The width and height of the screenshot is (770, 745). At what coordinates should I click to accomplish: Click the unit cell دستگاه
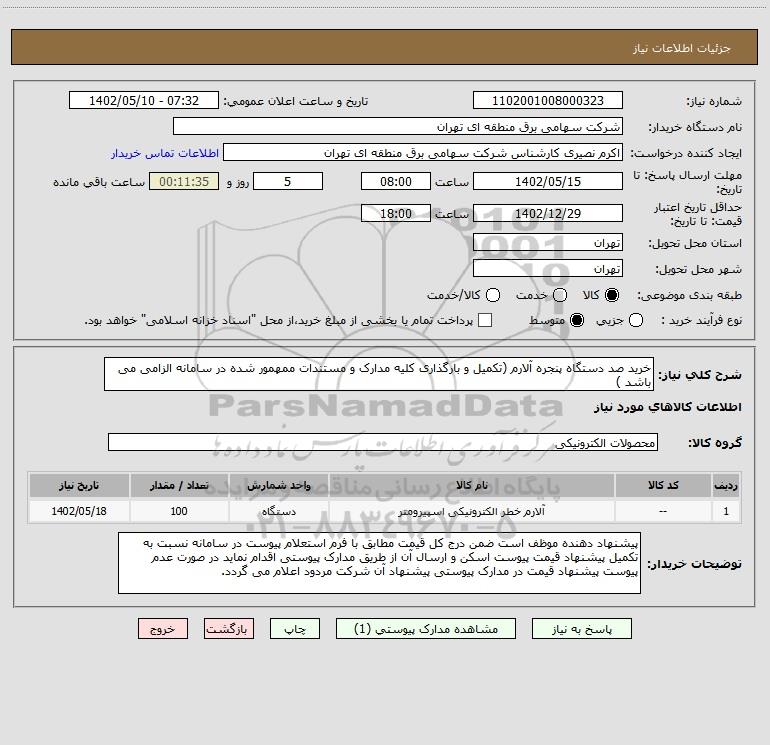[x=278, y=511]
